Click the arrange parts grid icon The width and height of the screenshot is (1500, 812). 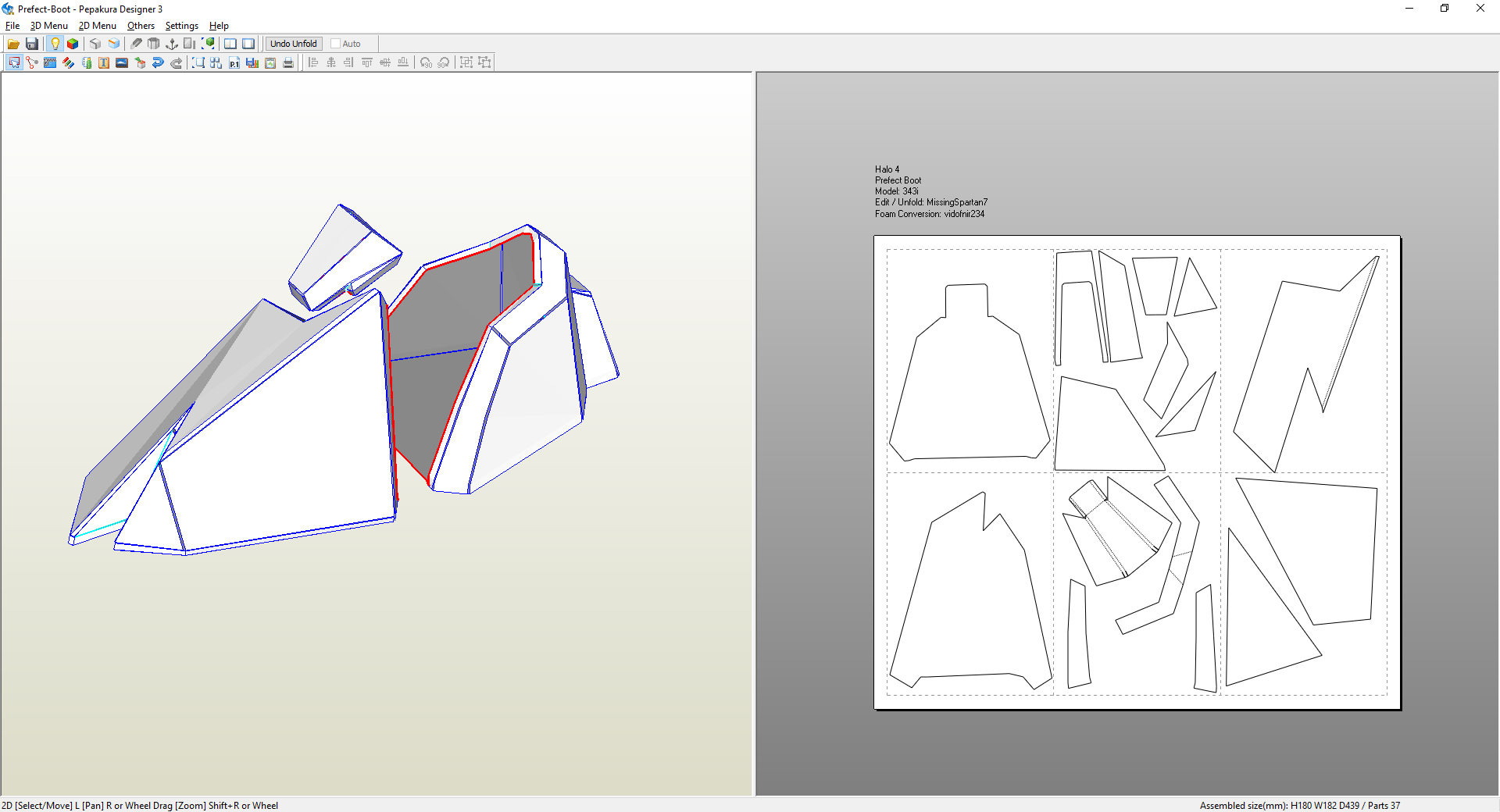coord(216,62)
